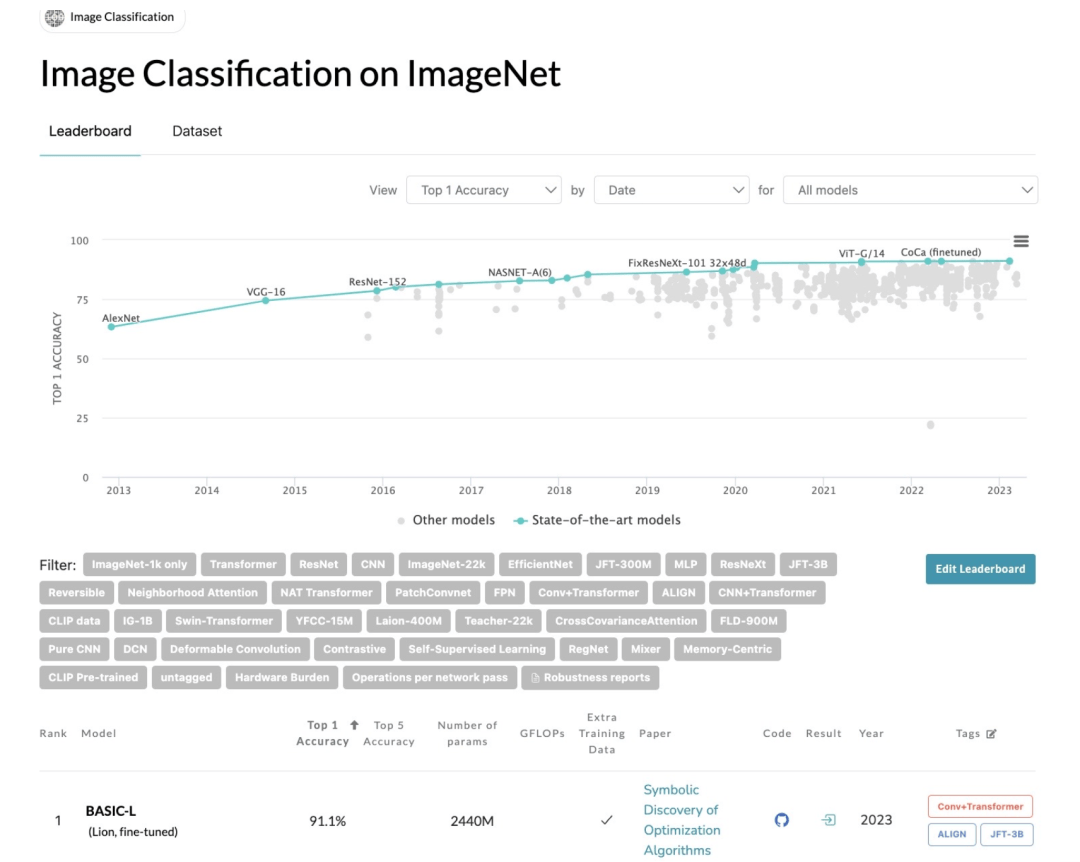Click the edit tags pencil icon

point(991,734)
